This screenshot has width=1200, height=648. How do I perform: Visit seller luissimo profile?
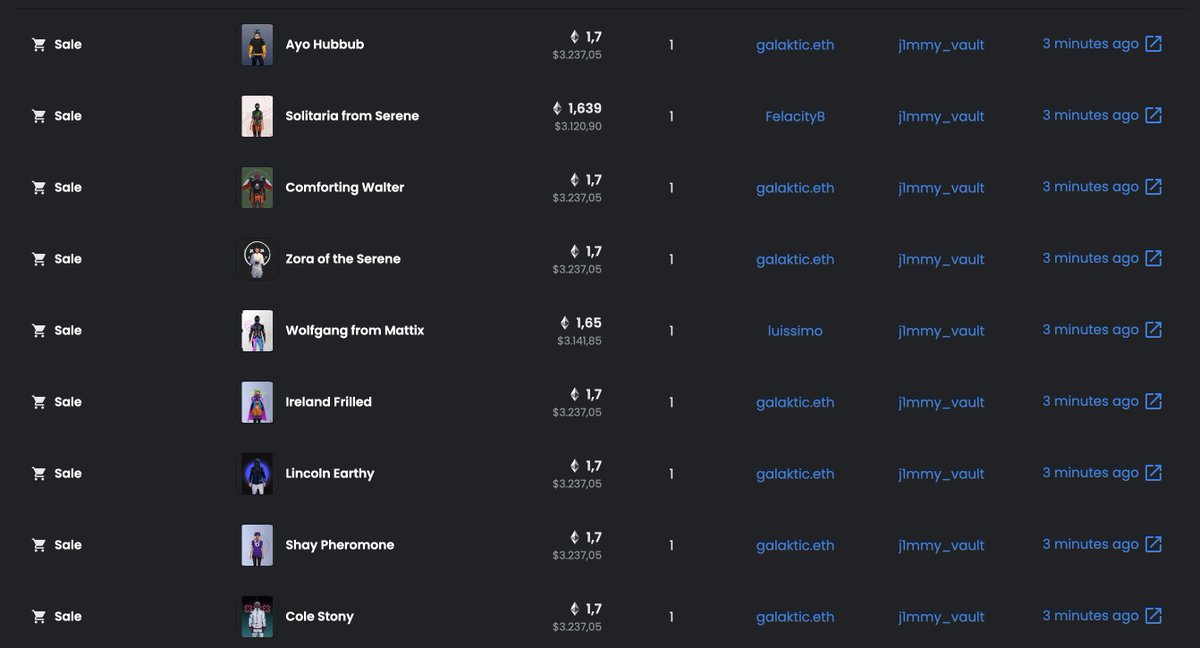coord(795,331)
